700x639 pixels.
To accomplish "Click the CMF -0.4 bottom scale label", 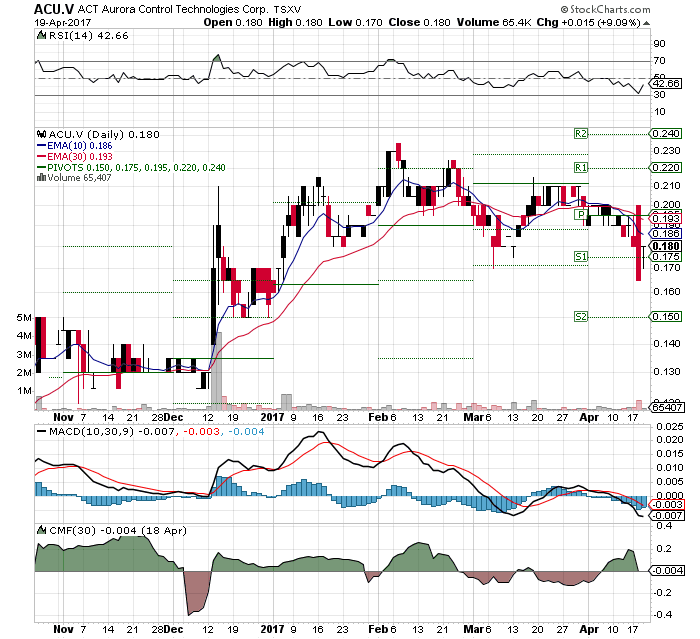I will pos(663,614).
